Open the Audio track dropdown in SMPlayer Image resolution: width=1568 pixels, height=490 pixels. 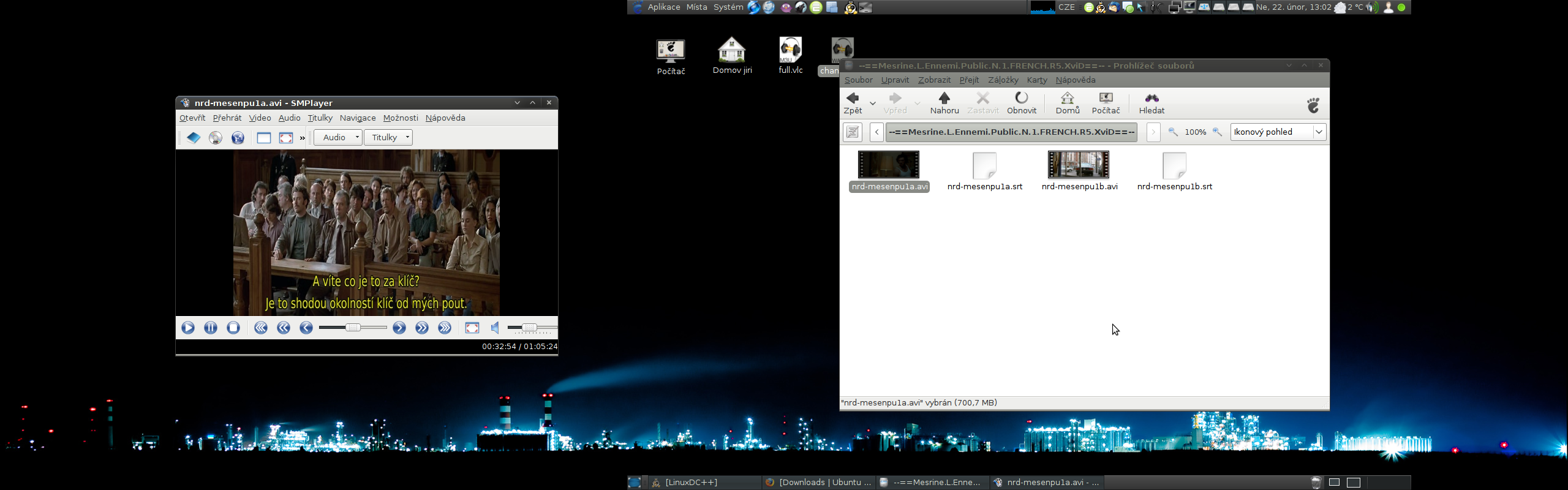coord(338,137)
